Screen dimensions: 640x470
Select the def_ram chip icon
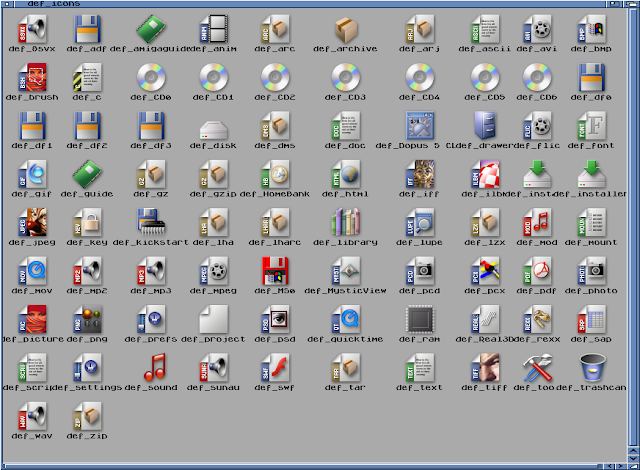tap(420, 321)
